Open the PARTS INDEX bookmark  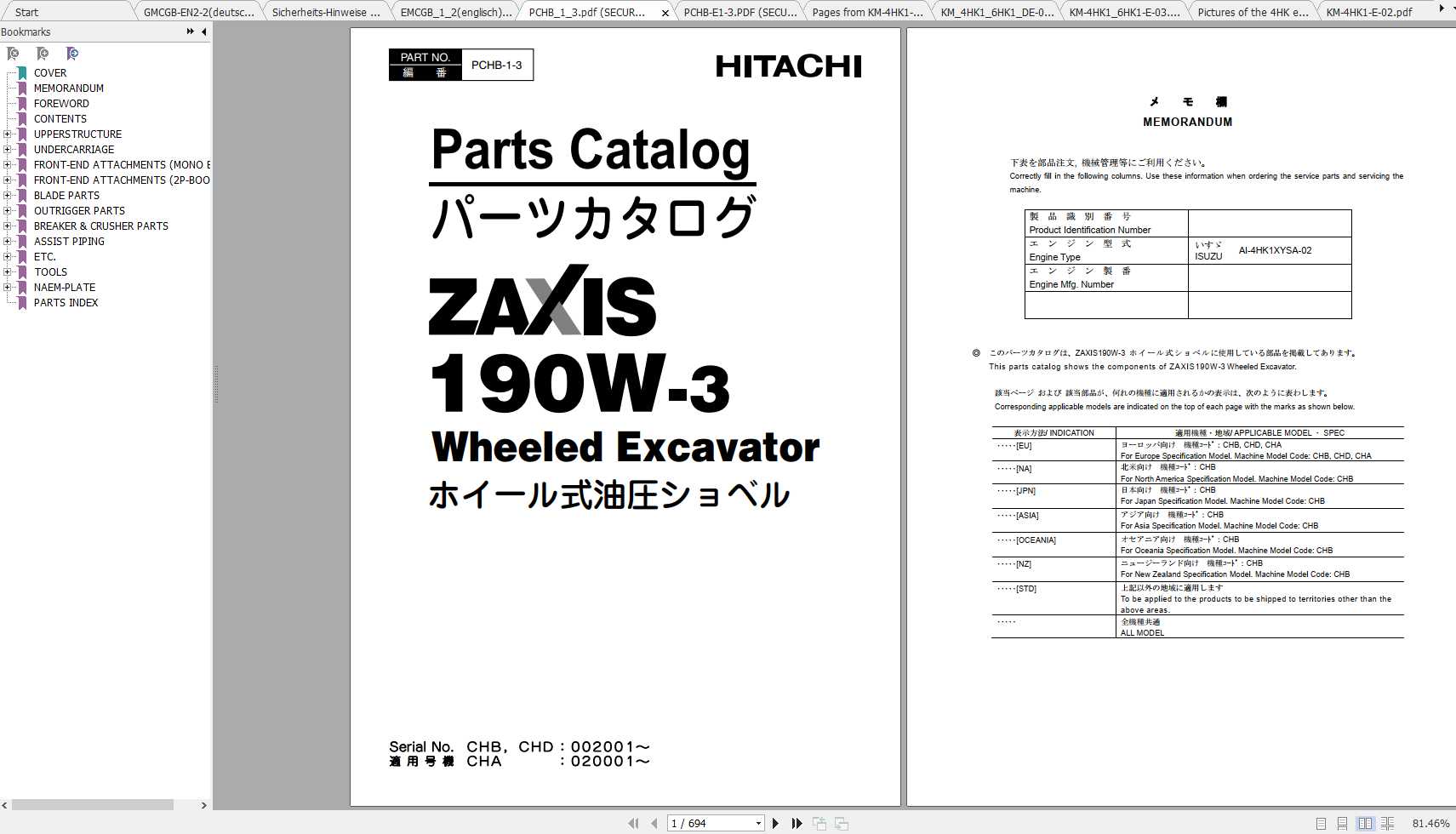pyautogui.click(x=66, y=302)
